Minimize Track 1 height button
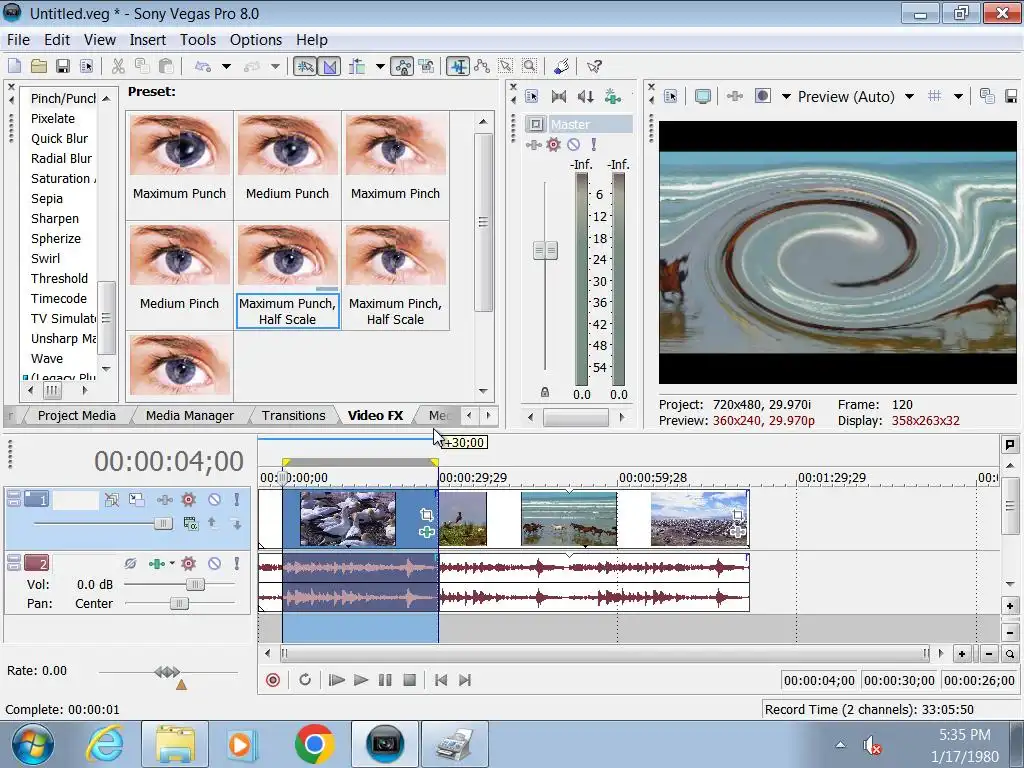The height and width of the screenshot is (768, 1024). [14, 496]
